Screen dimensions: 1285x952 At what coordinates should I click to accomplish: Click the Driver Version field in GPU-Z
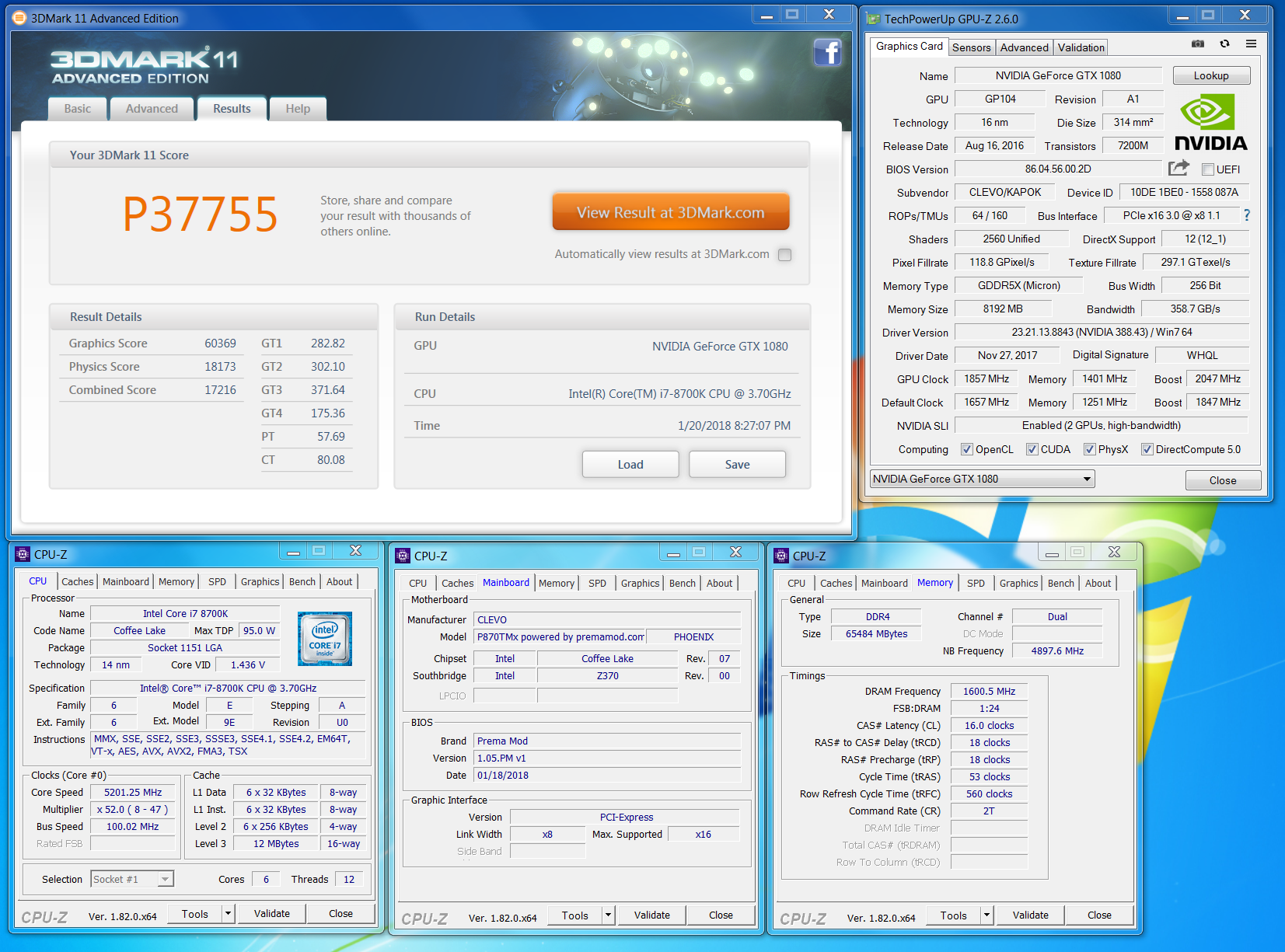1102,332
